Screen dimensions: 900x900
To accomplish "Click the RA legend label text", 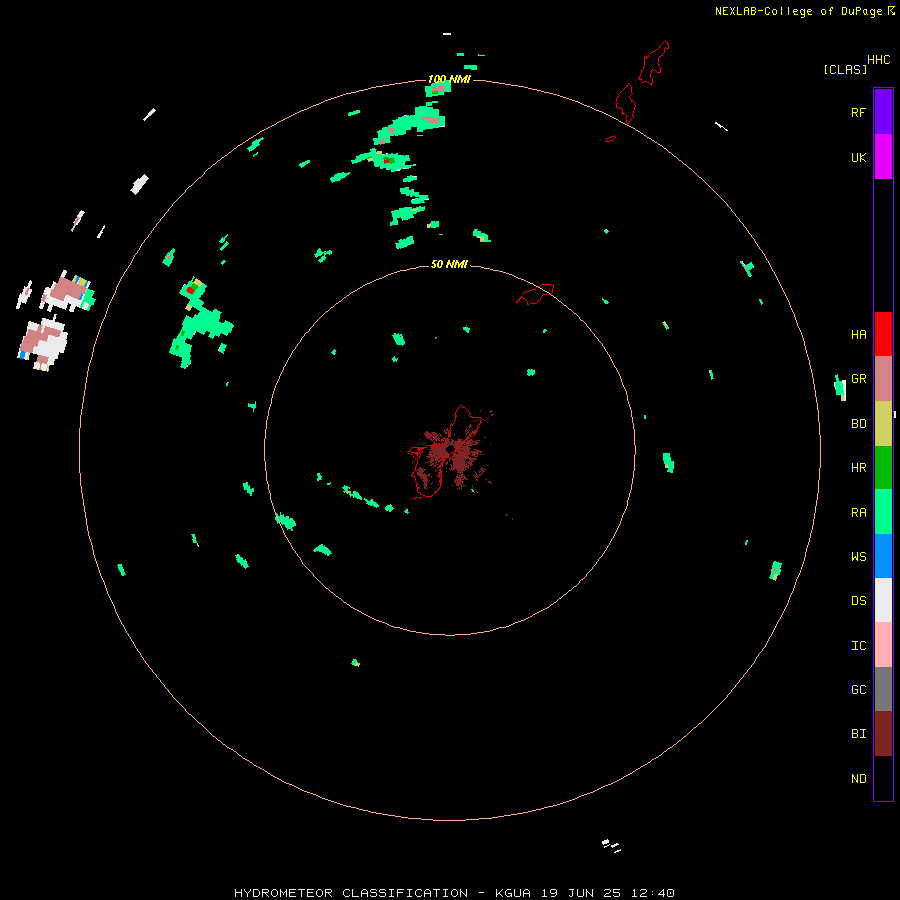I will click(859, 513).
